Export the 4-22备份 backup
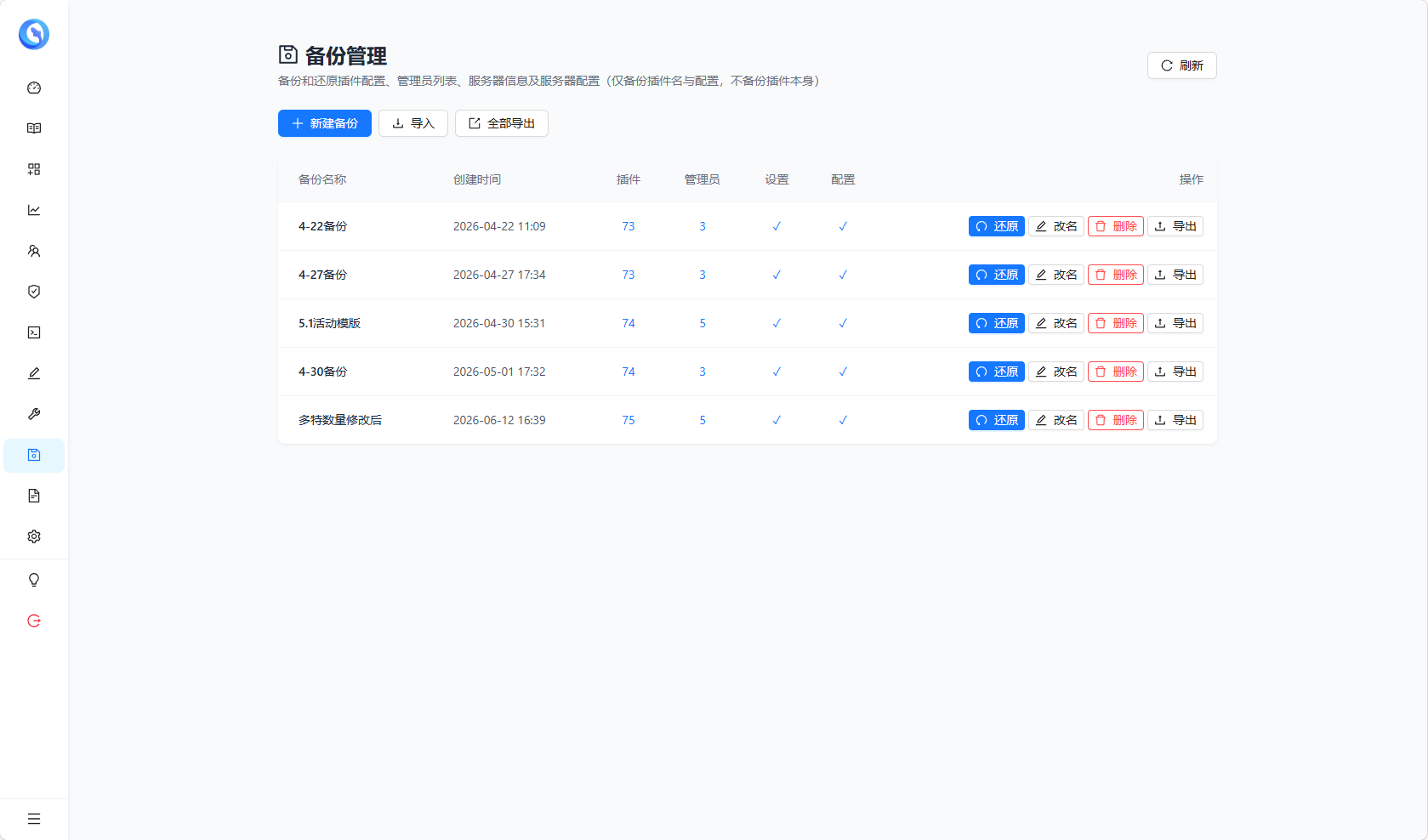Viewport: 1428px width, 840px height. [1175, 226]
